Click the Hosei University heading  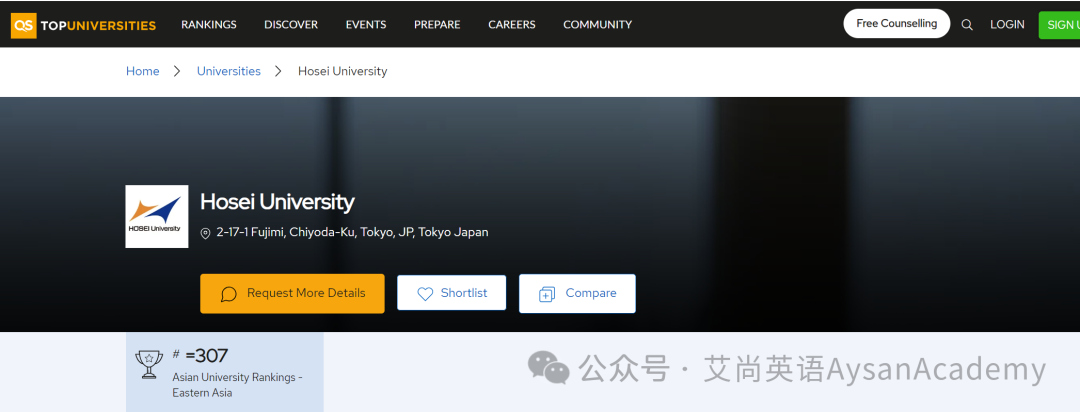[277, 202]
